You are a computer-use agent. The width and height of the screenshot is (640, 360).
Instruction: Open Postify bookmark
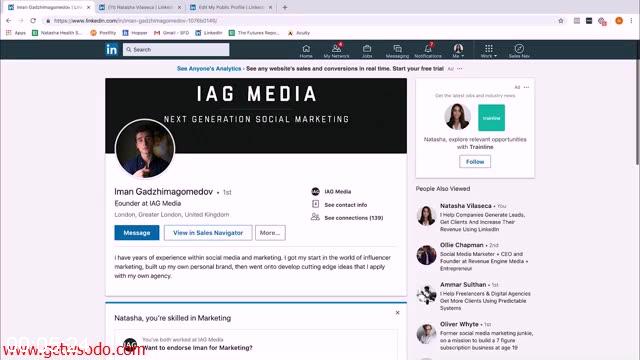[x=103, y=33]
